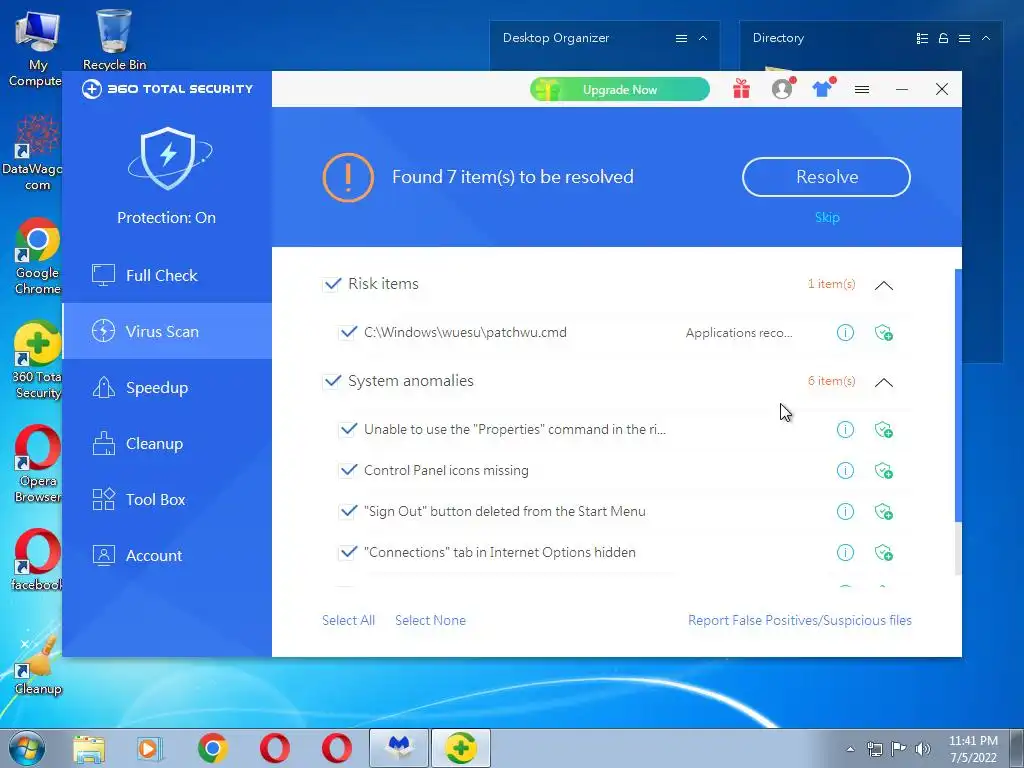Open the 360 hamburger main menu
This screenshot has width=1024, height=768.
click(x=862, y=89)
